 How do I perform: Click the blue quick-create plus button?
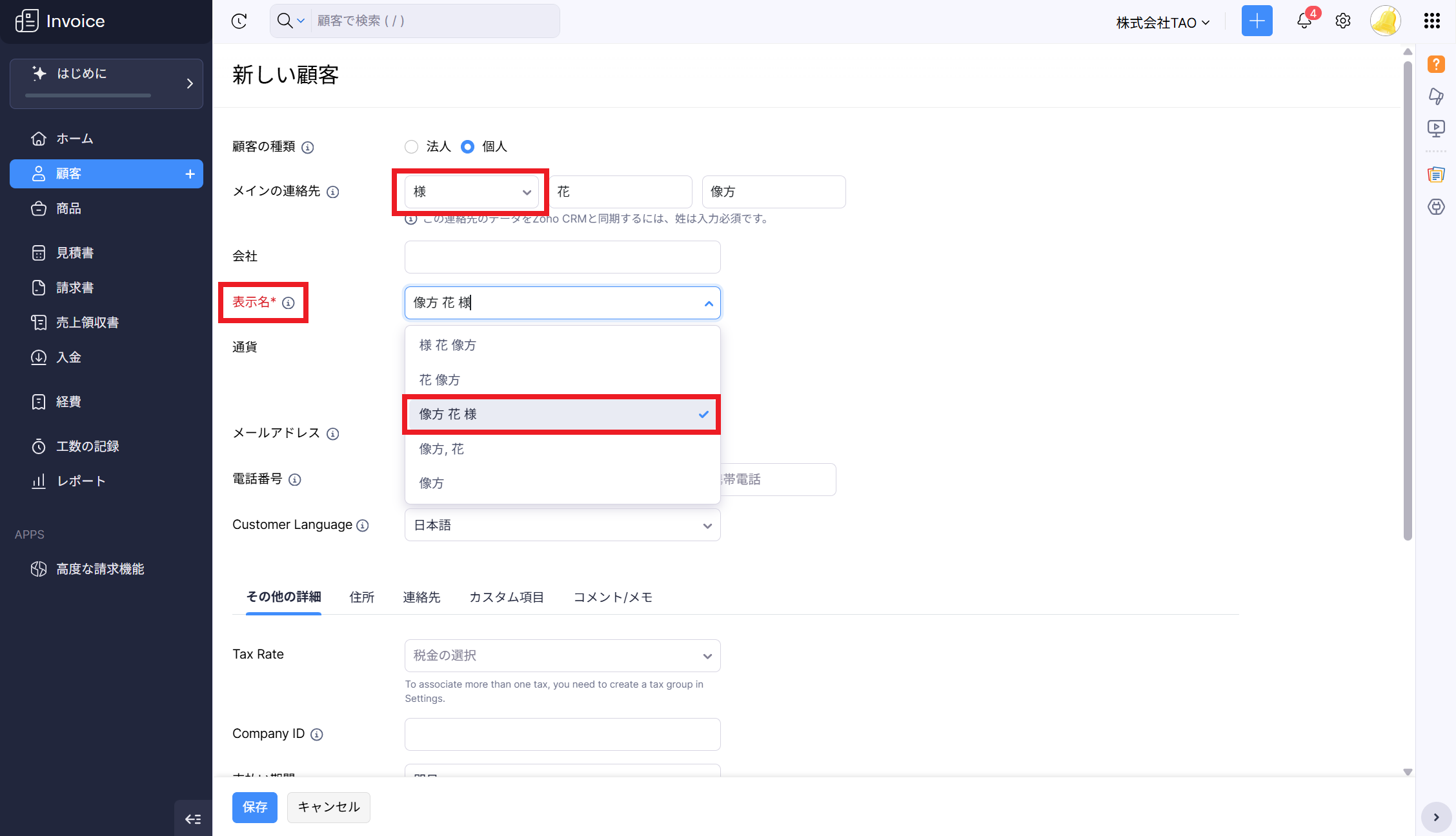1257,21
